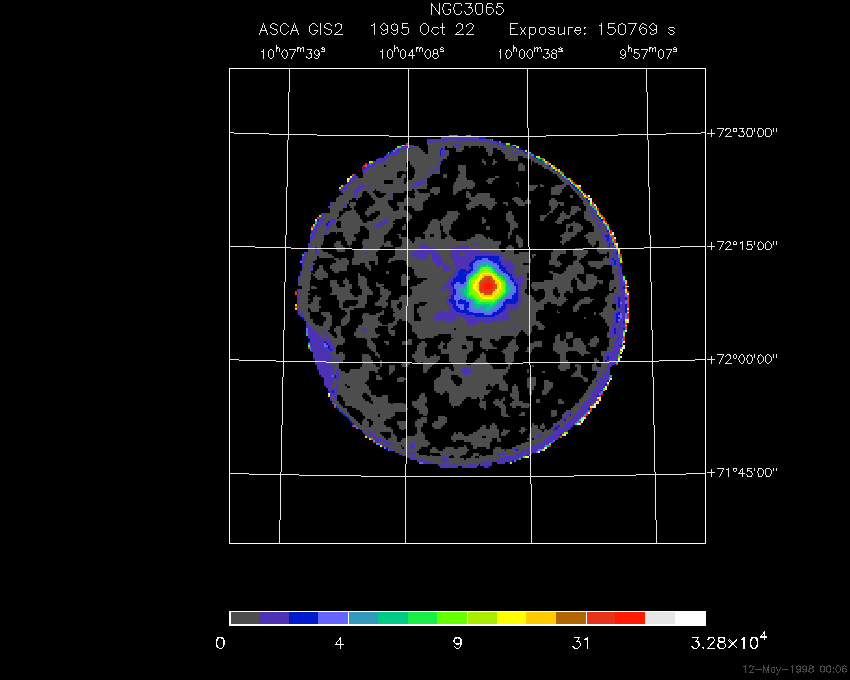Viewport: 850px width, 680px height.
Task: Select the ASCA GIS2 instrument label
Action: coord(301,29)
